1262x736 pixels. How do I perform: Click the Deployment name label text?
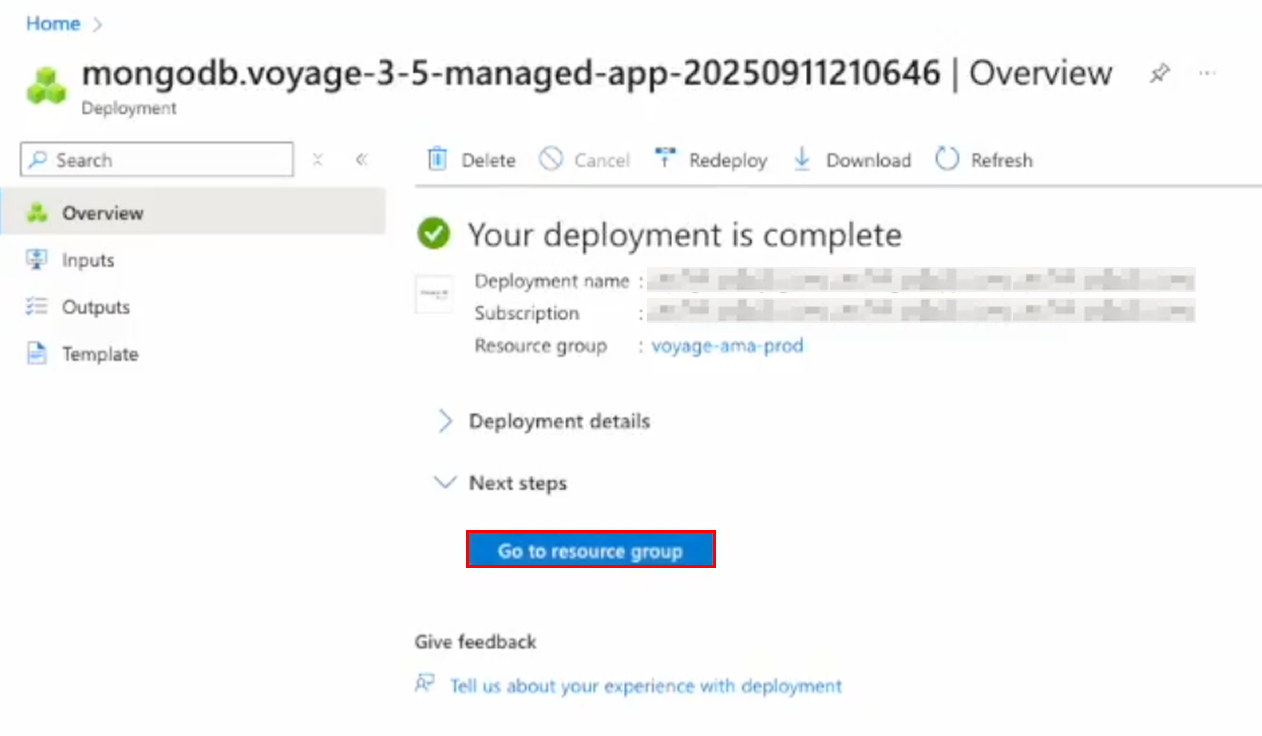coord(552,281)
